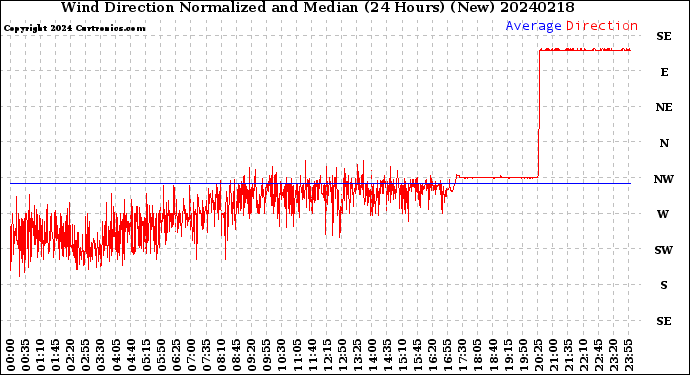This screenshot has width=690, height=375.
Task: Select the 07:00 time label
Action: pyautogui.click(x=191, y=355)
